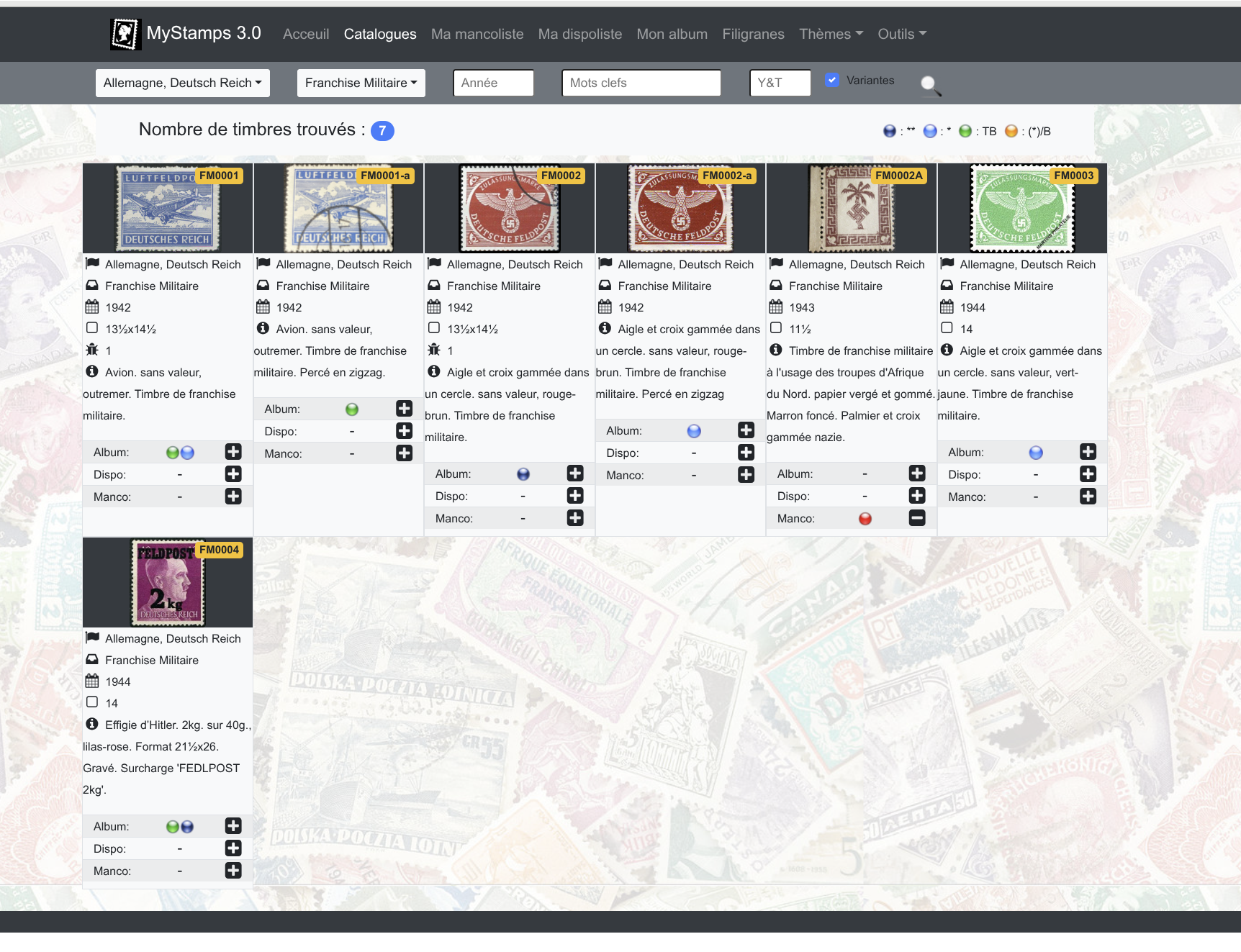The height and width of the screenshot is (952, 1241).
Task: Open the Catalogues section
Action: click(380, 34)
